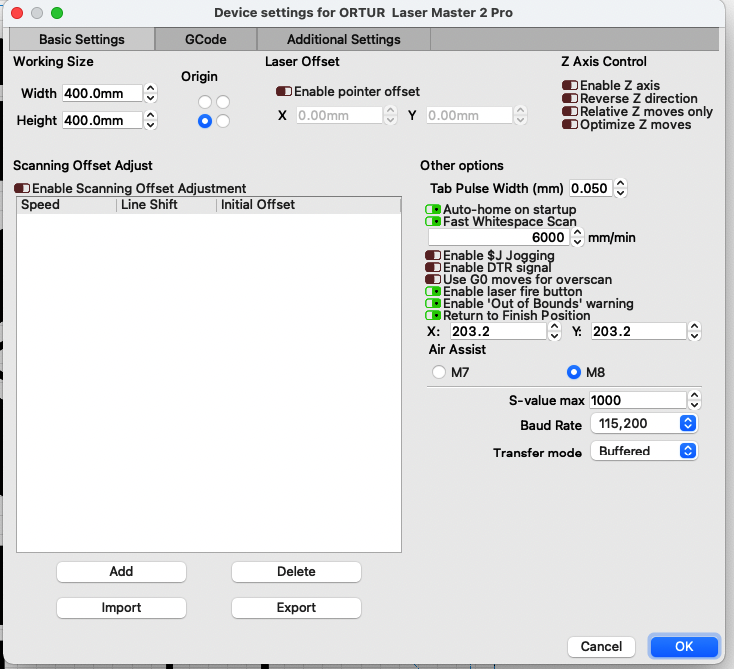Open the GCode tab
This screenshot has height=669, width=734.
point(206,39)
